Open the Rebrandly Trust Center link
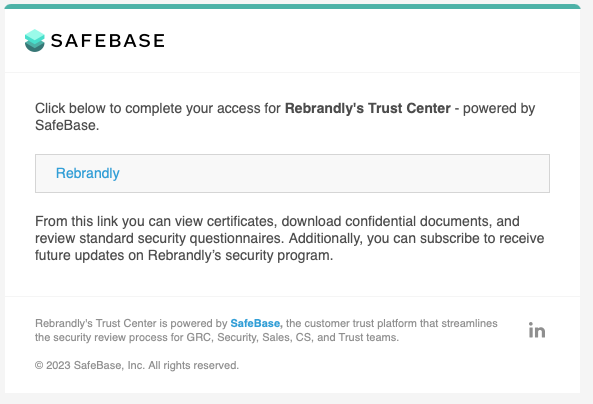Image resolution: width=593 pixels, height=404 pixels. [87, 173]
